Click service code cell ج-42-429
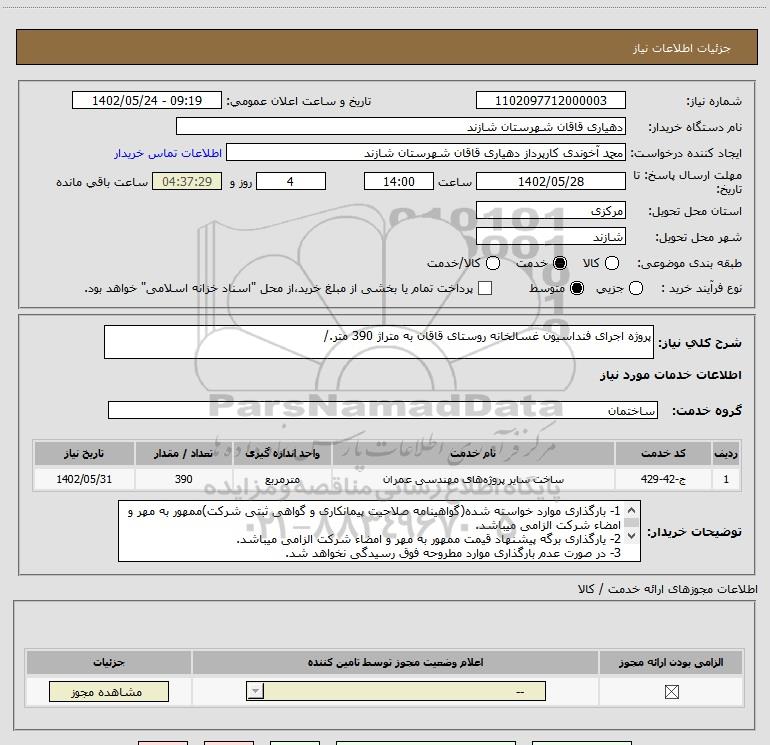This screenshot has height=745, width=770. (x=663, y=479)
